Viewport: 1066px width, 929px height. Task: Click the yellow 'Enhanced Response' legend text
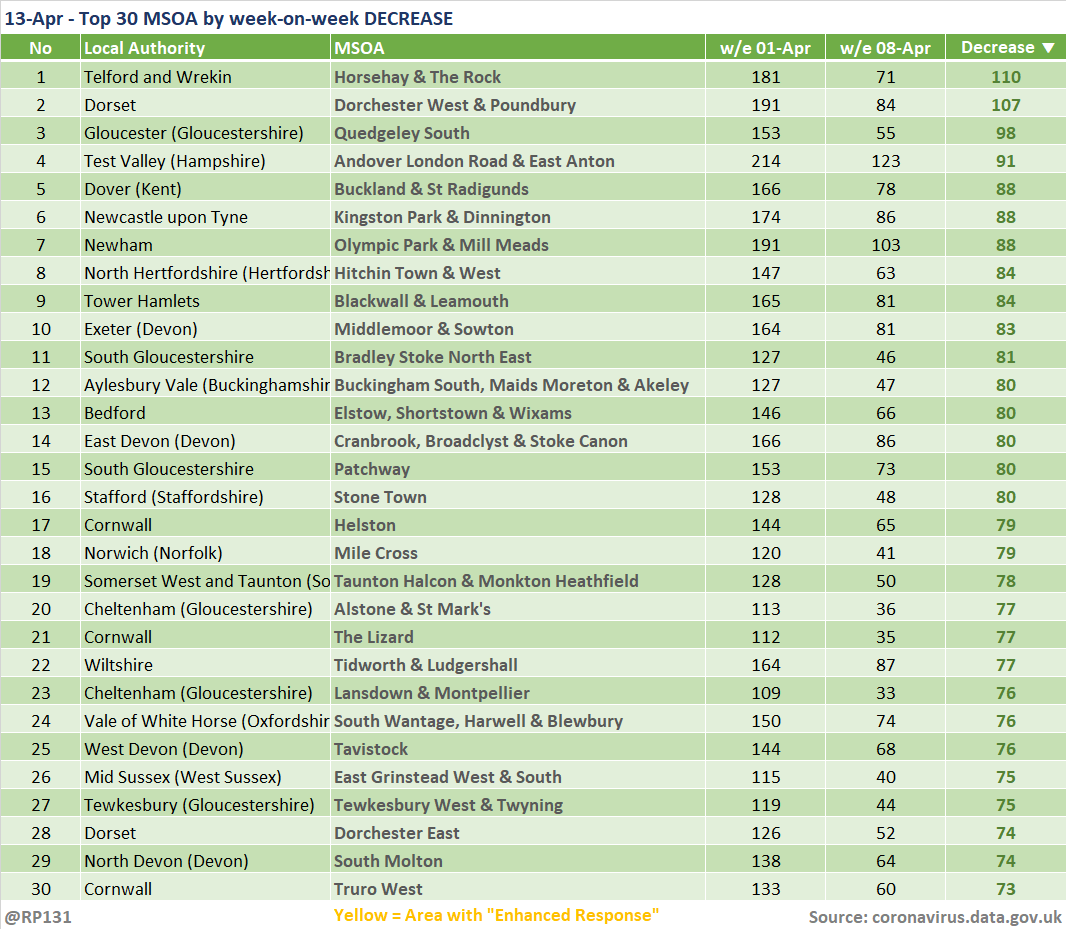(x=496, y=915)
